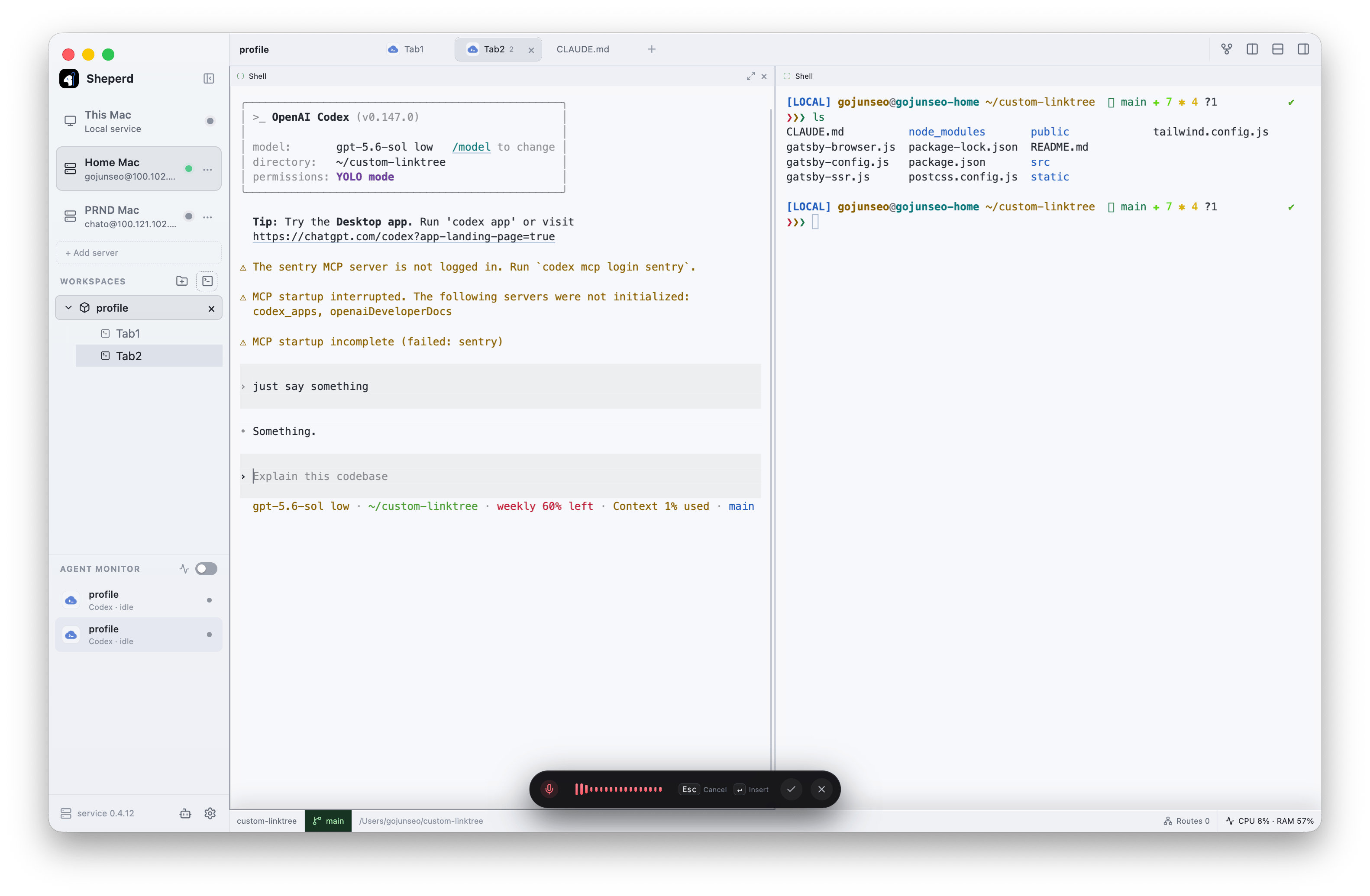Select the Home Mac server
Viewport: 1370px width, 896px height.
[139, 169]
